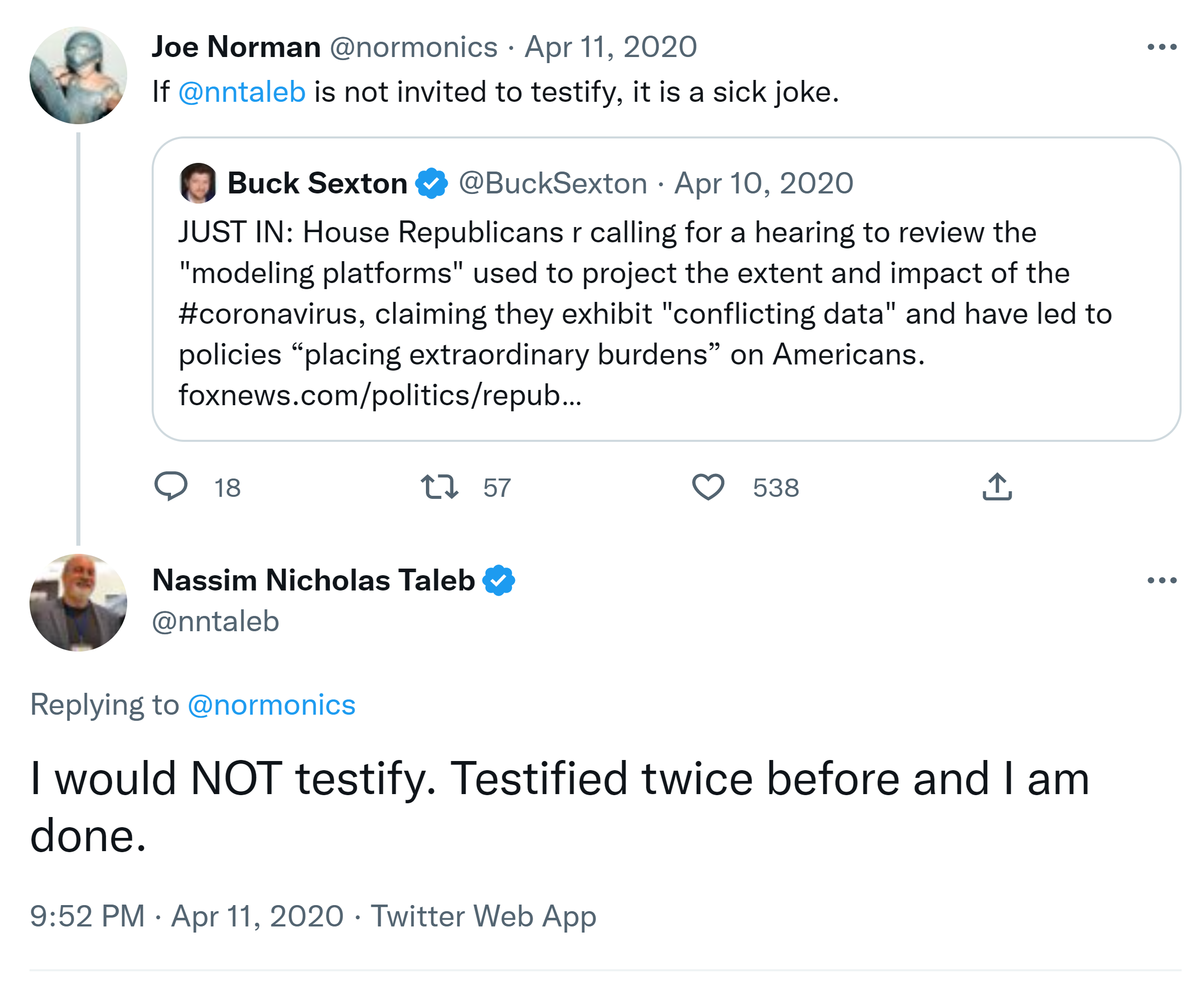Click the reply comment bubble icon
Viewport: 1204px width, 985px height.
(x=170, y=486)
